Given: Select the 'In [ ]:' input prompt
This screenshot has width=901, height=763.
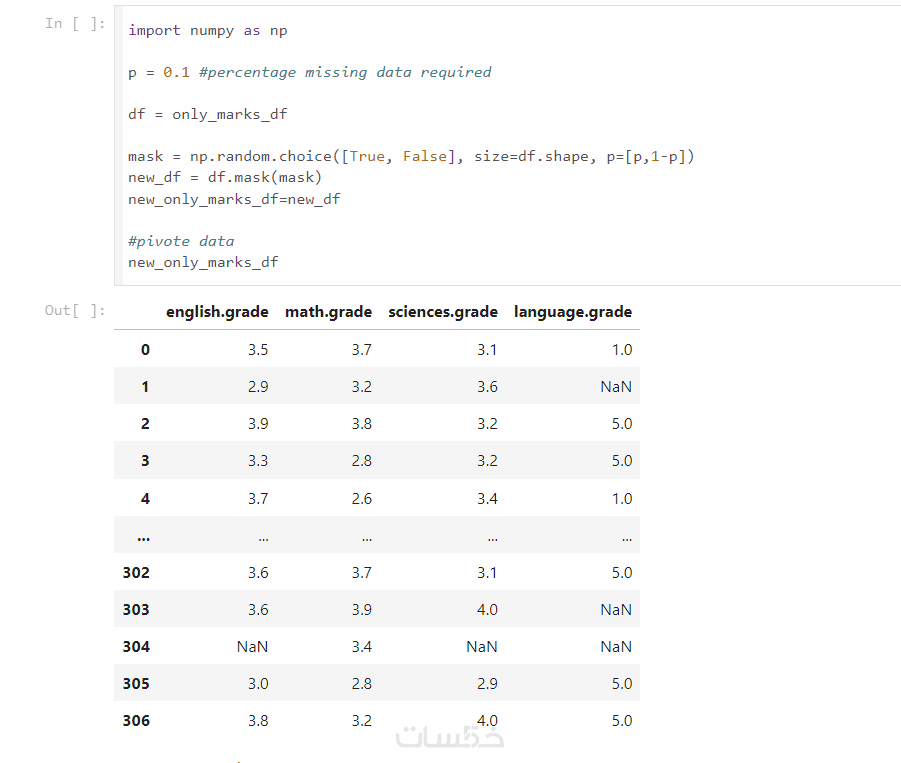Looking at the screenshot, I should click(x=75, y=23).
